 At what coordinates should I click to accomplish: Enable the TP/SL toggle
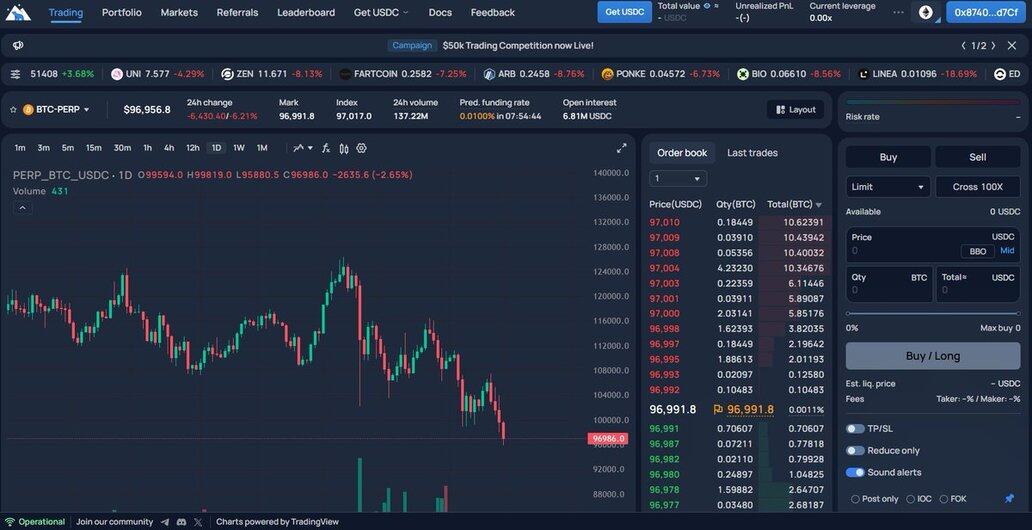[855, 428]
